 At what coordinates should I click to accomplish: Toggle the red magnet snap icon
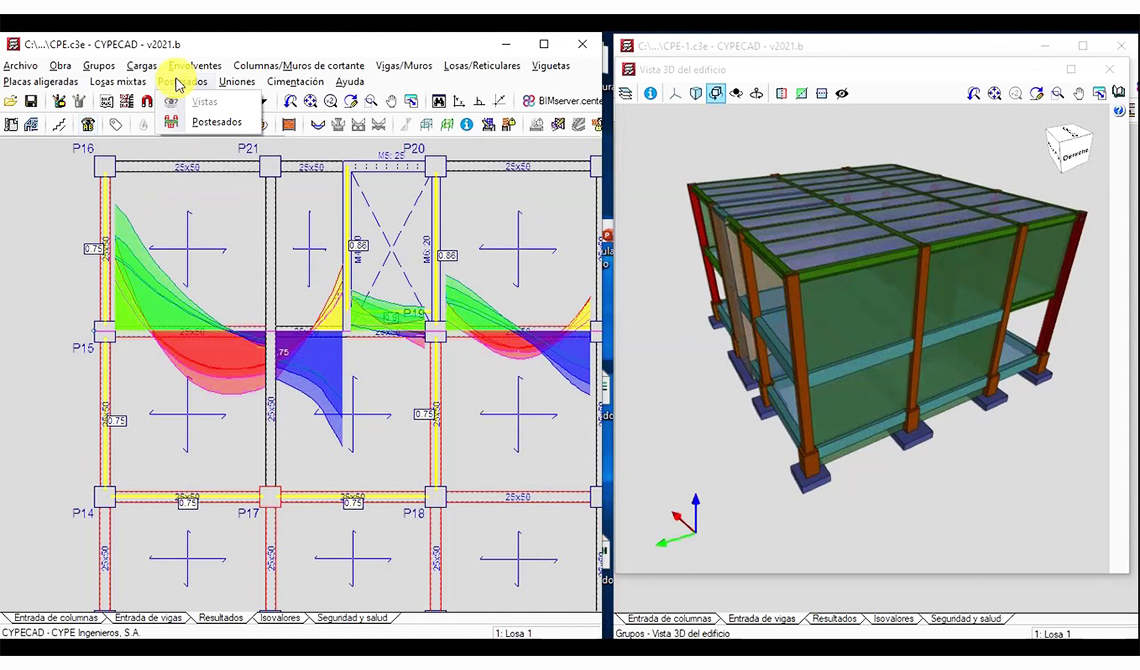pos(147,101)
